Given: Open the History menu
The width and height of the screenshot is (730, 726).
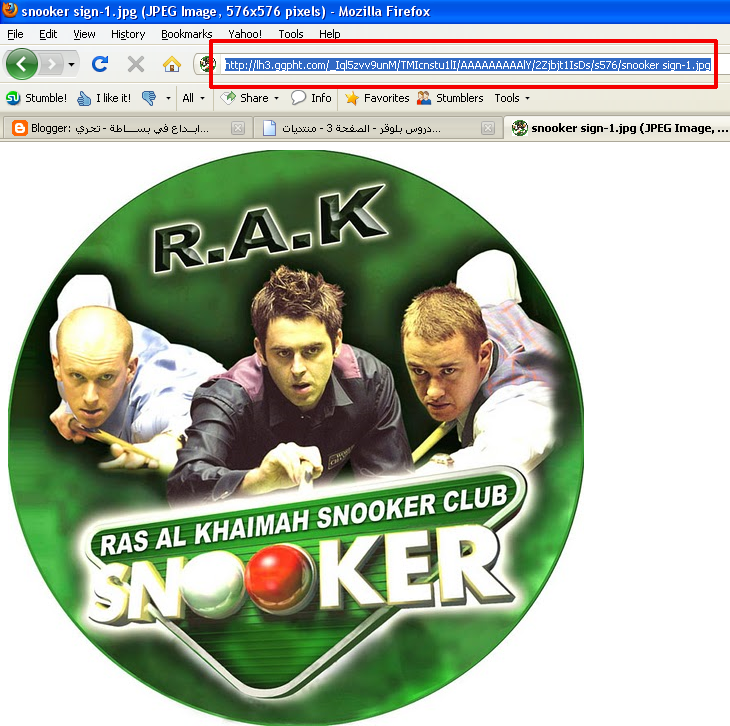Looking at the screenshot, I should pyautogui.click(x=128, y=34).
